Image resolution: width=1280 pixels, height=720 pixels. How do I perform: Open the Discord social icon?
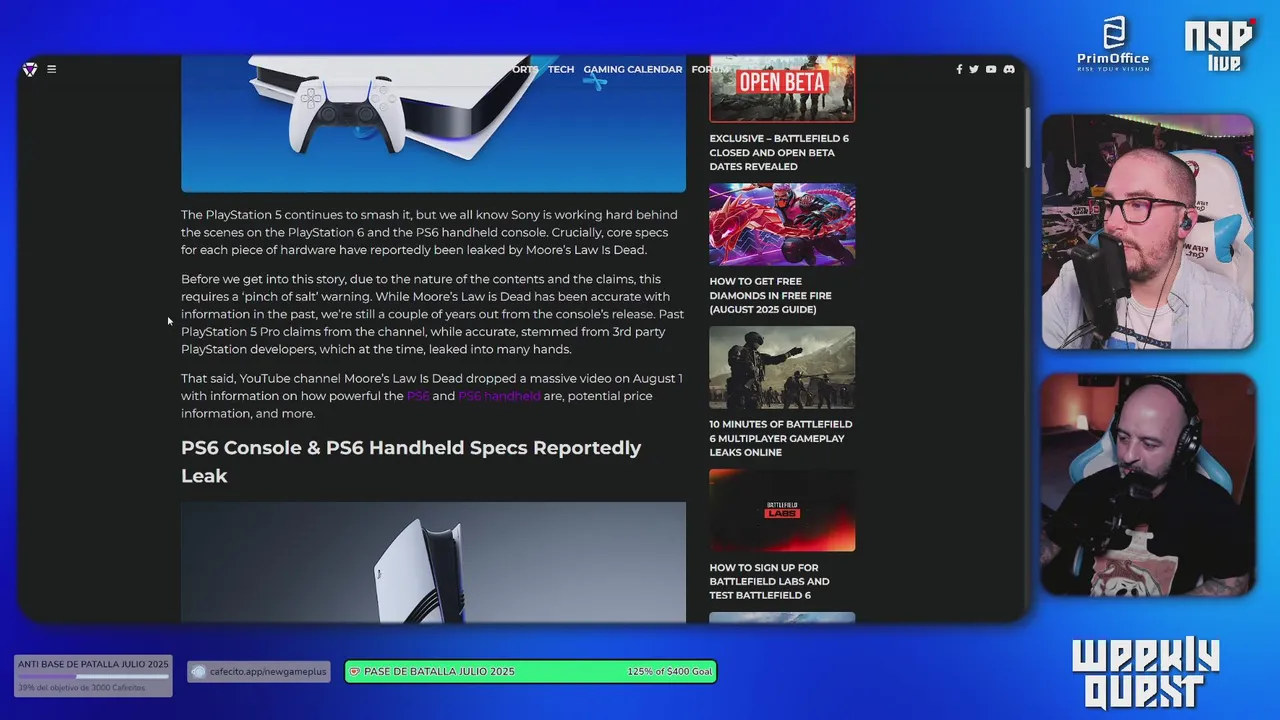(x=1009, y=69)
